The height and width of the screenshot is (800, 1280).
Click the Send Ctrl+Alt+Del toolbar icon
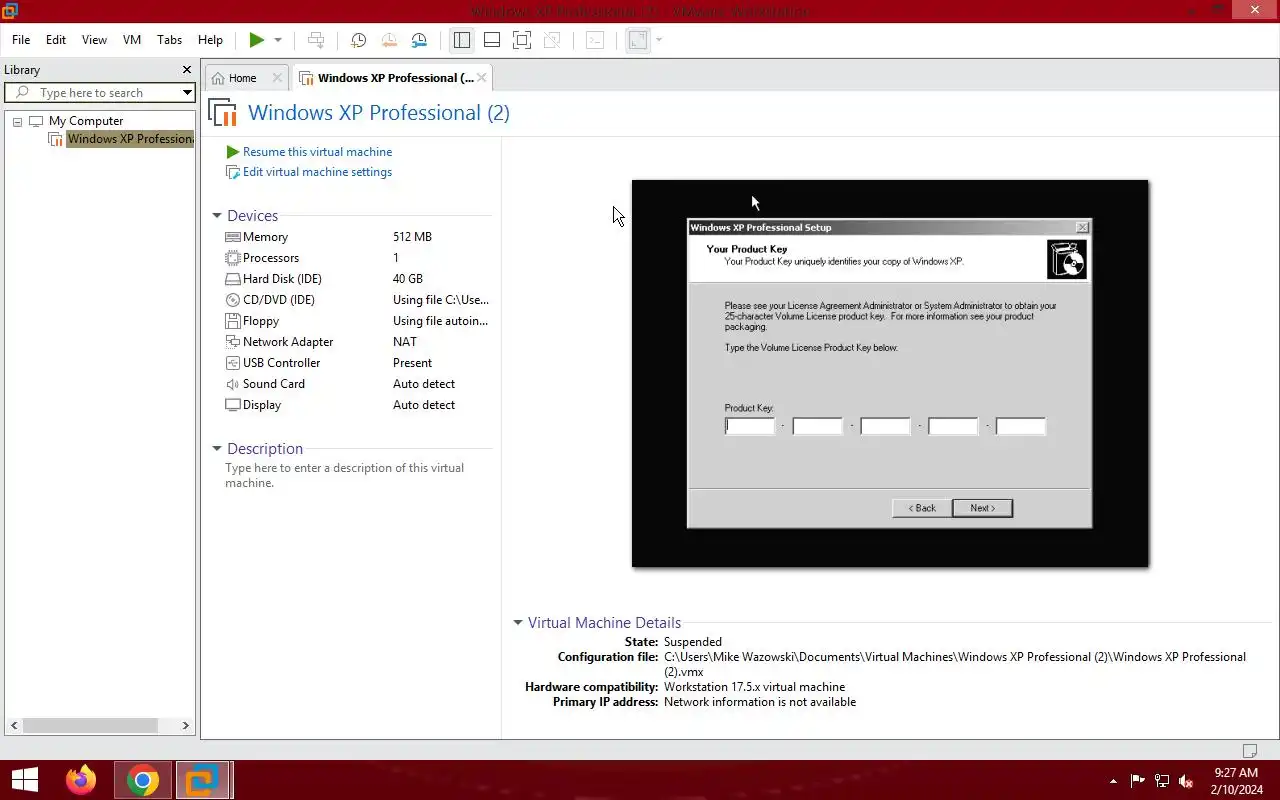[x=316, y=40]
